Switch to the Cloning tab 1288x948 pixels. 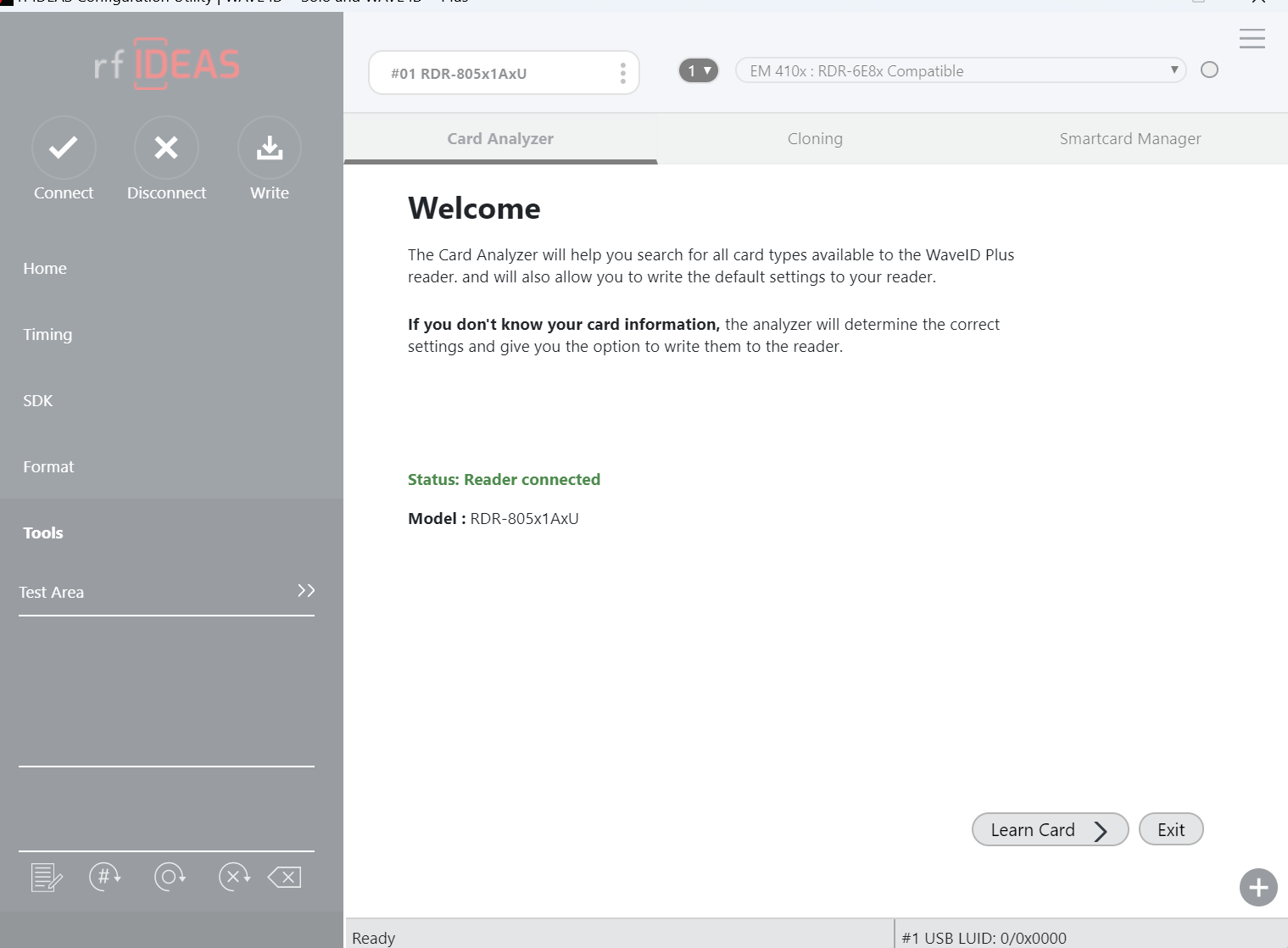pyautogui.click(x=815, y=139)
